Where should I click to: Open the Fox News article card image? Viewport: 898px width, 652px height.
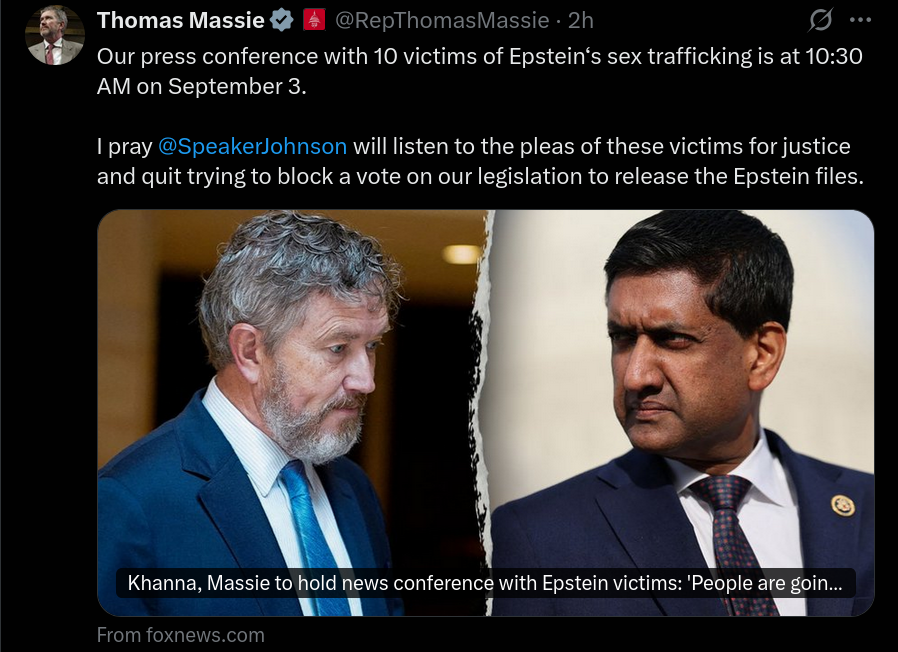[x=486, y=413]
